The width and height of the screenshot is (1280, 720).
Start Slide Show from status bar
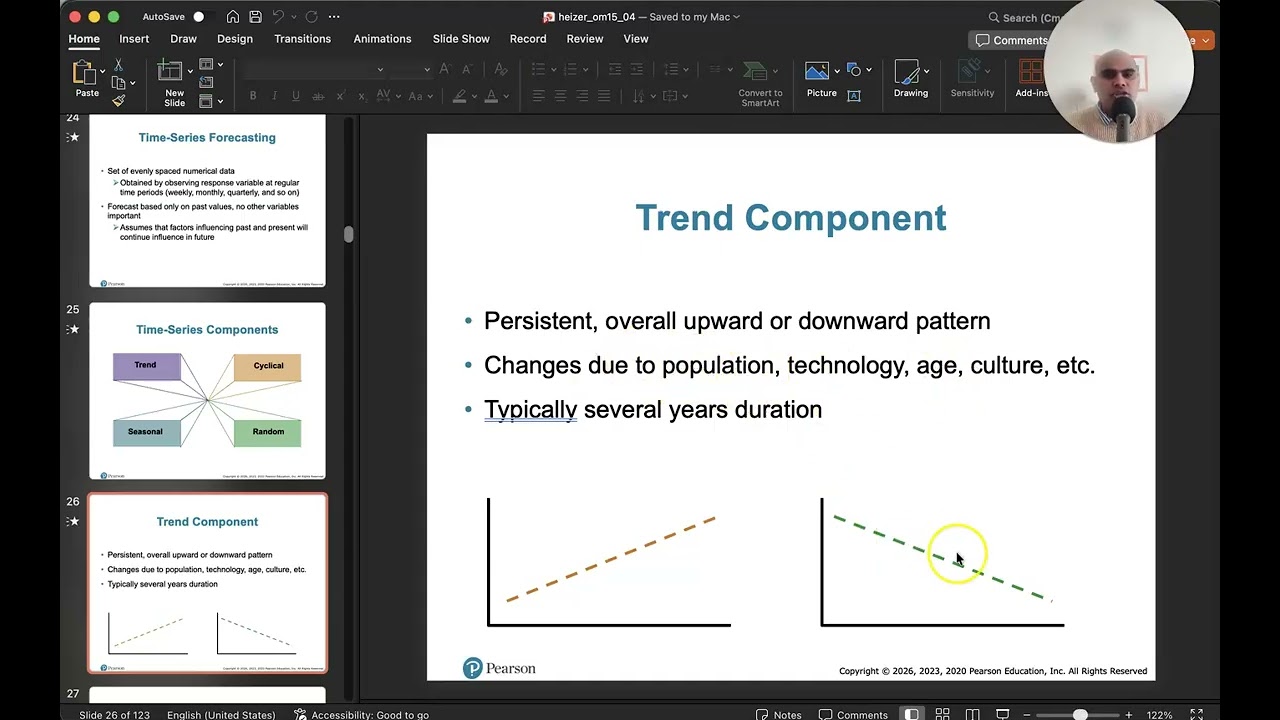point(1003,715)
